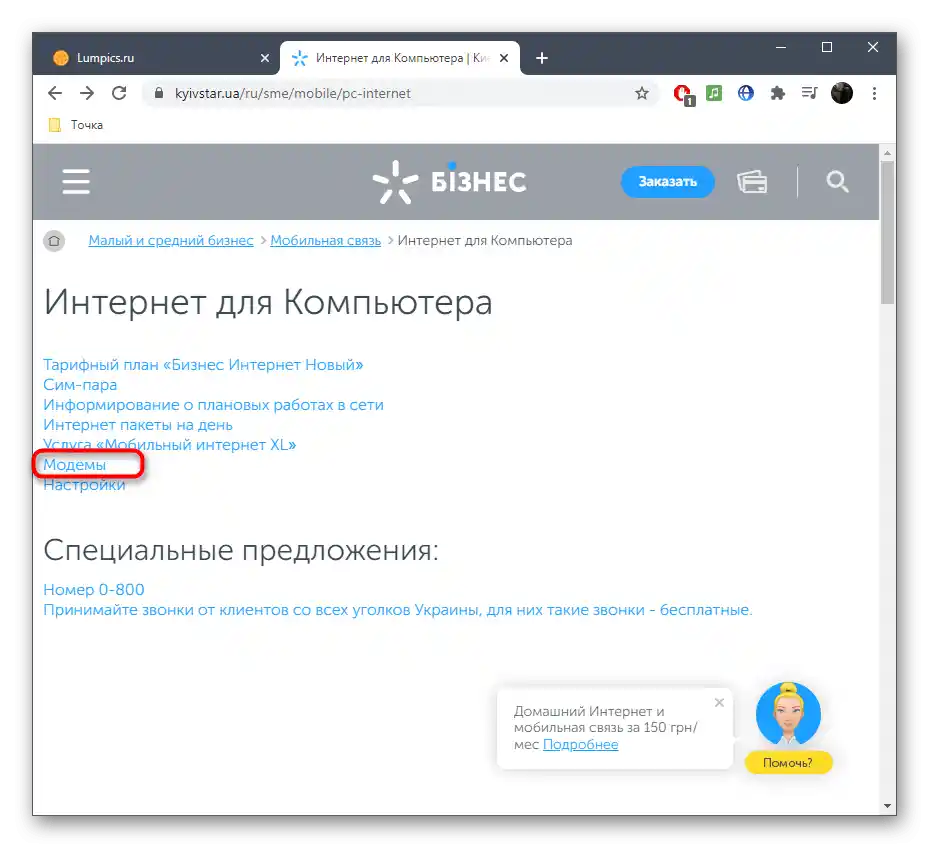Open the Сим-пара link
Viewport: 929px width, 848px height.
pos(80,385)
